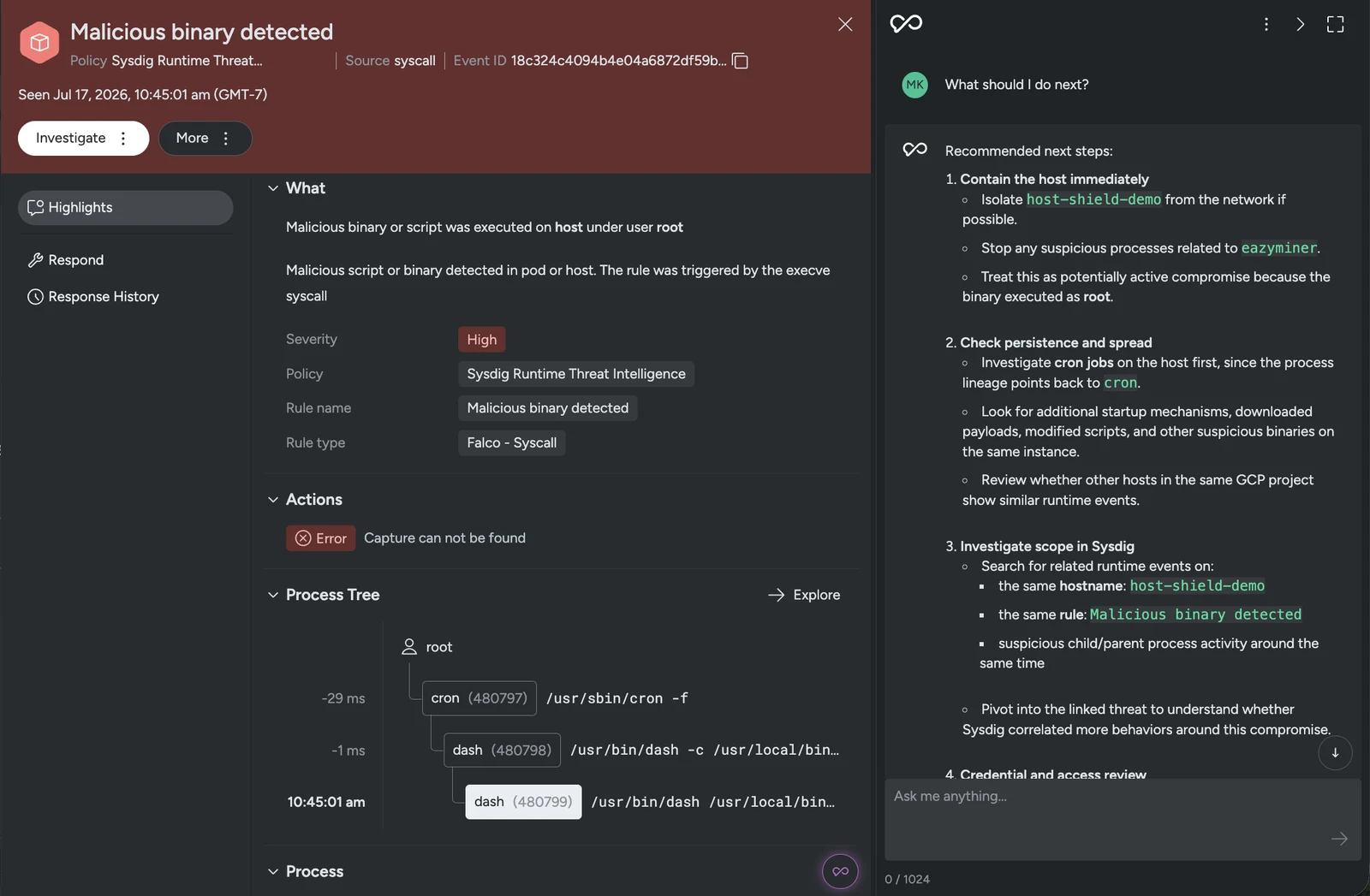
Task: Collapse the What section
Action: [273, 188]
